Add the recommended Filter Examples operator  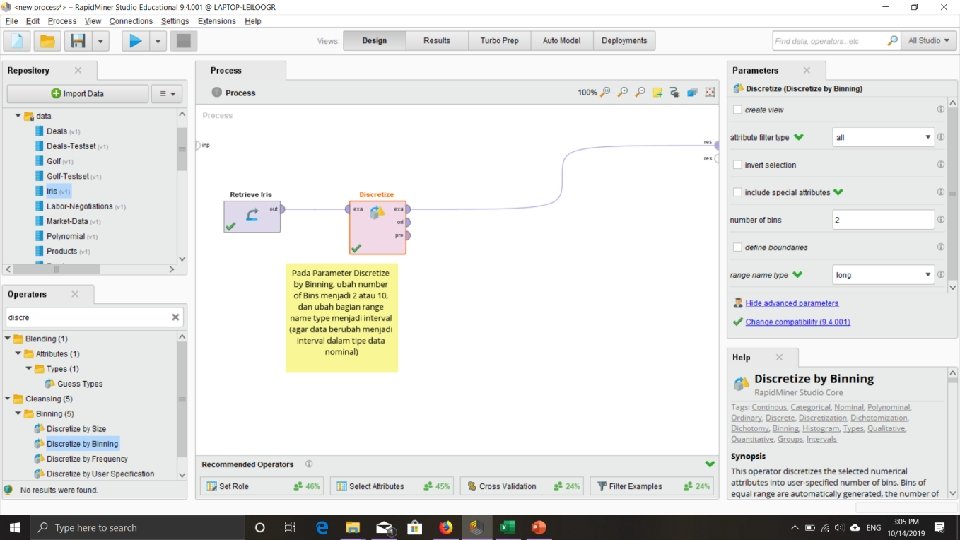tap(653, 486)
